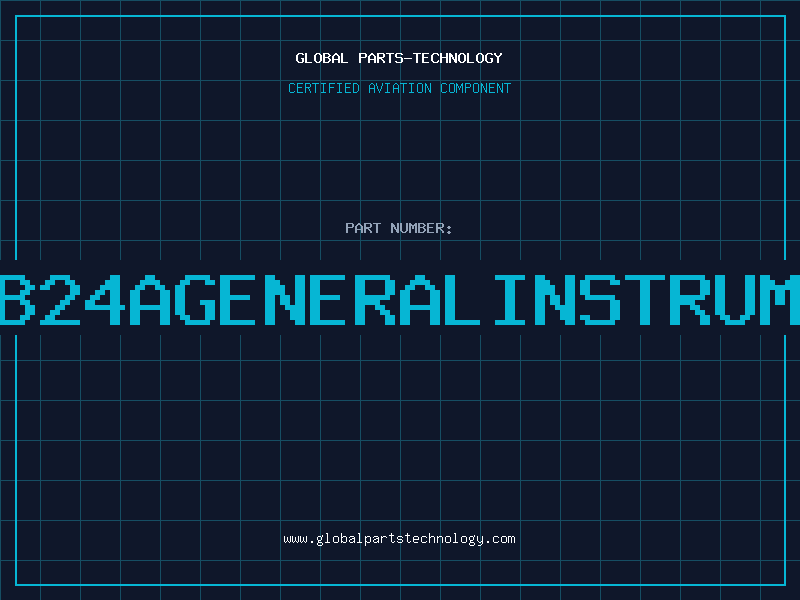Click the large digit 2 in the part number
The height and width of the screenshot is (600, 800).
[x=59, y=300]
